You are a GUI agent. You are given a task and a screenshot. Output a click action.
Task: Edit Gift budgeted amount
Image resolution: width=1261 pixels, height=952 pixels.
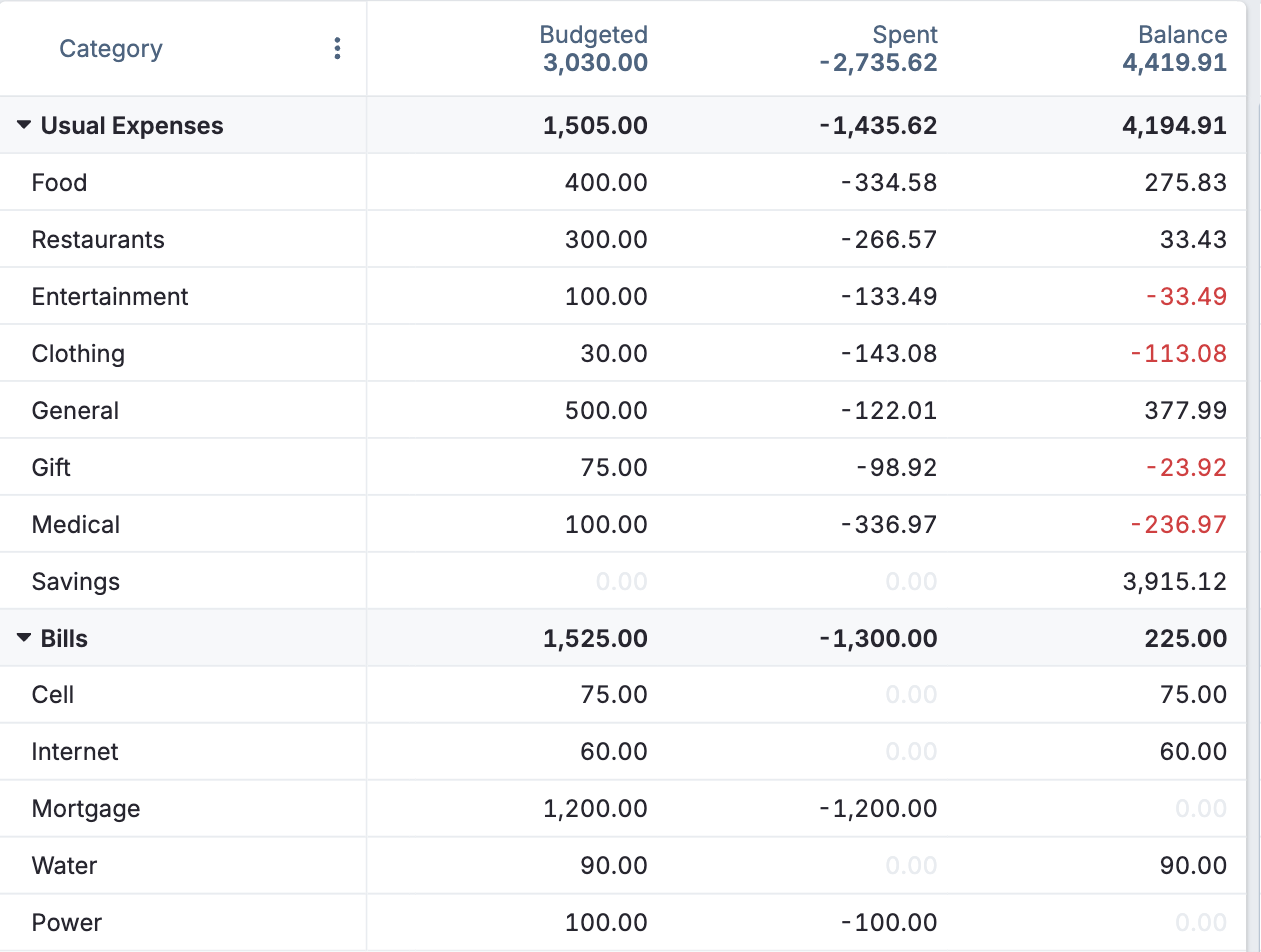tap(614, 468)
